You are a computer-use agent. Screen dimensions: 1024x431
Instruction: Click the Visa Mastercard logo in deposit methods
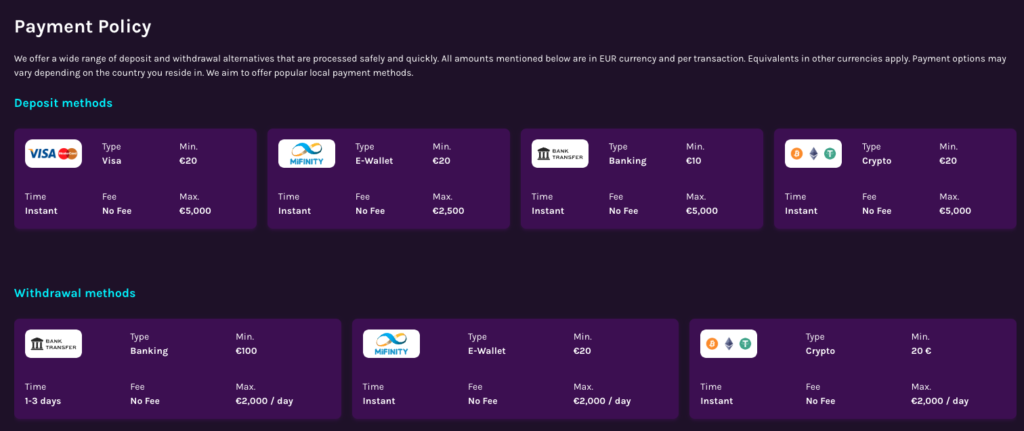point(54,153)
